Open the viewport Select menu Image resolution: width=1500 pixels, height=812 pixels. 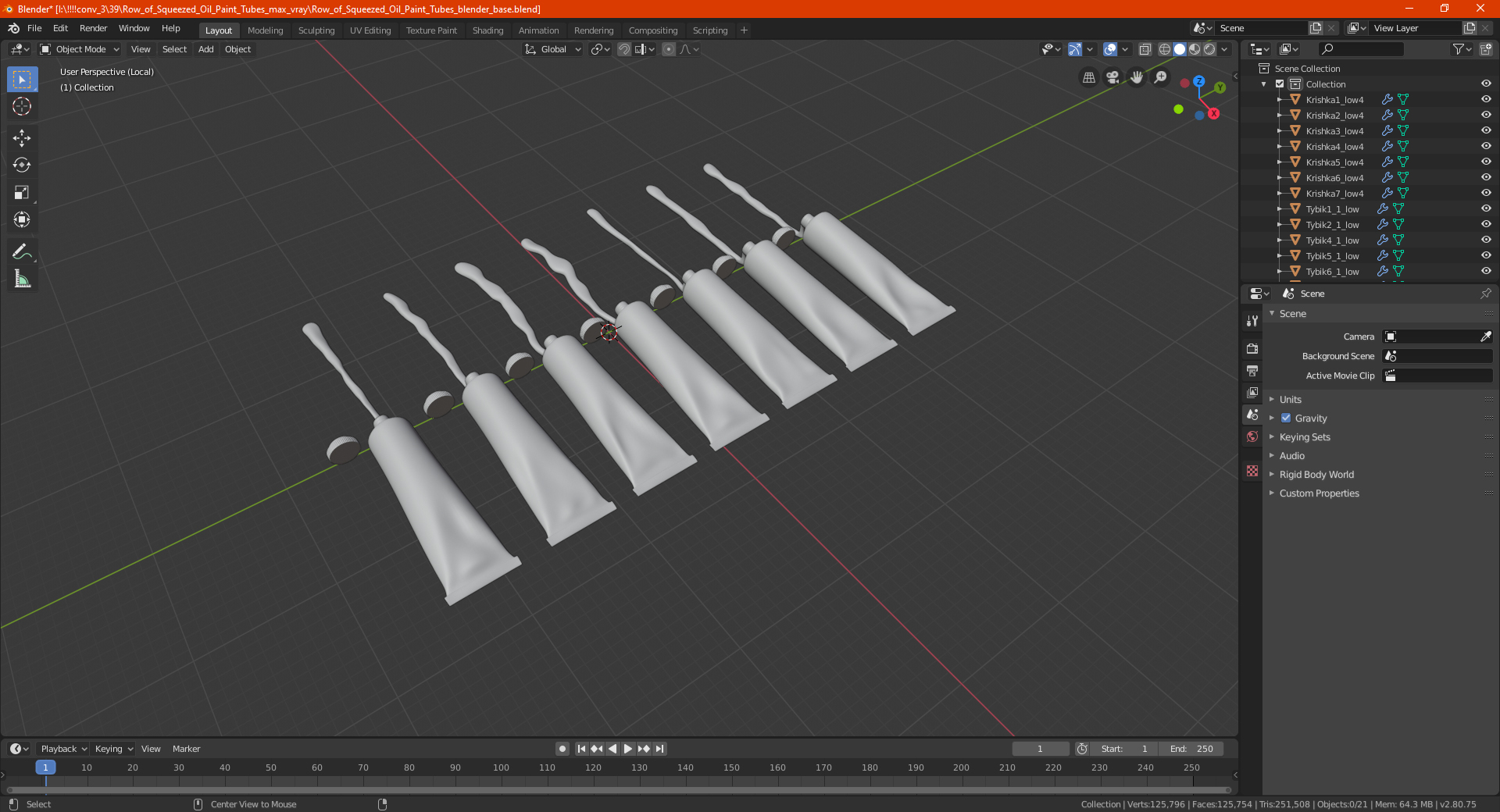pyautogui.click(x=174, y=49)
